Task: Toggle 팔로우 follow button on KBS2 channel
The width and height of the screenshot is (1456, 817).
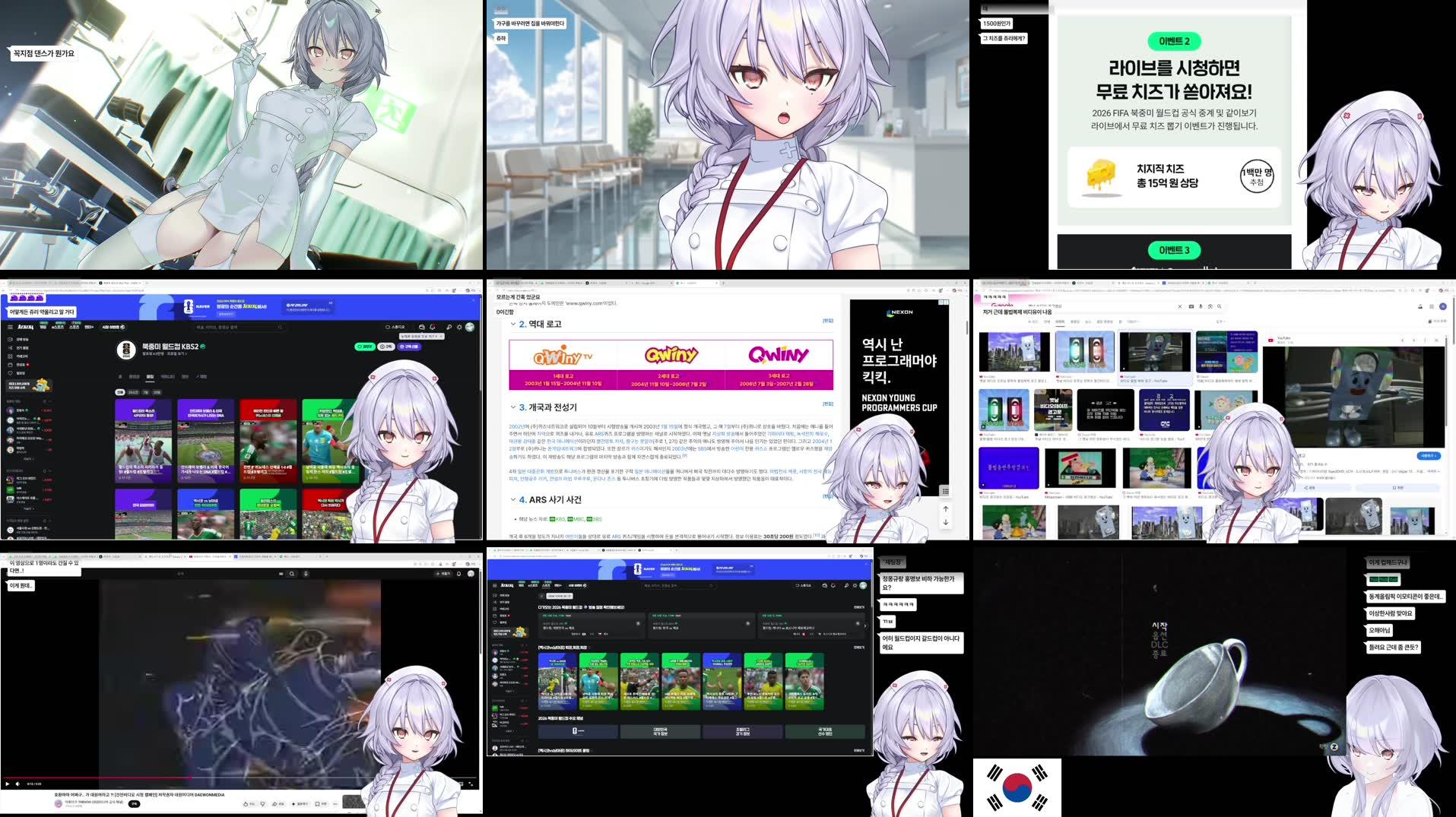Action: [365, 347]
